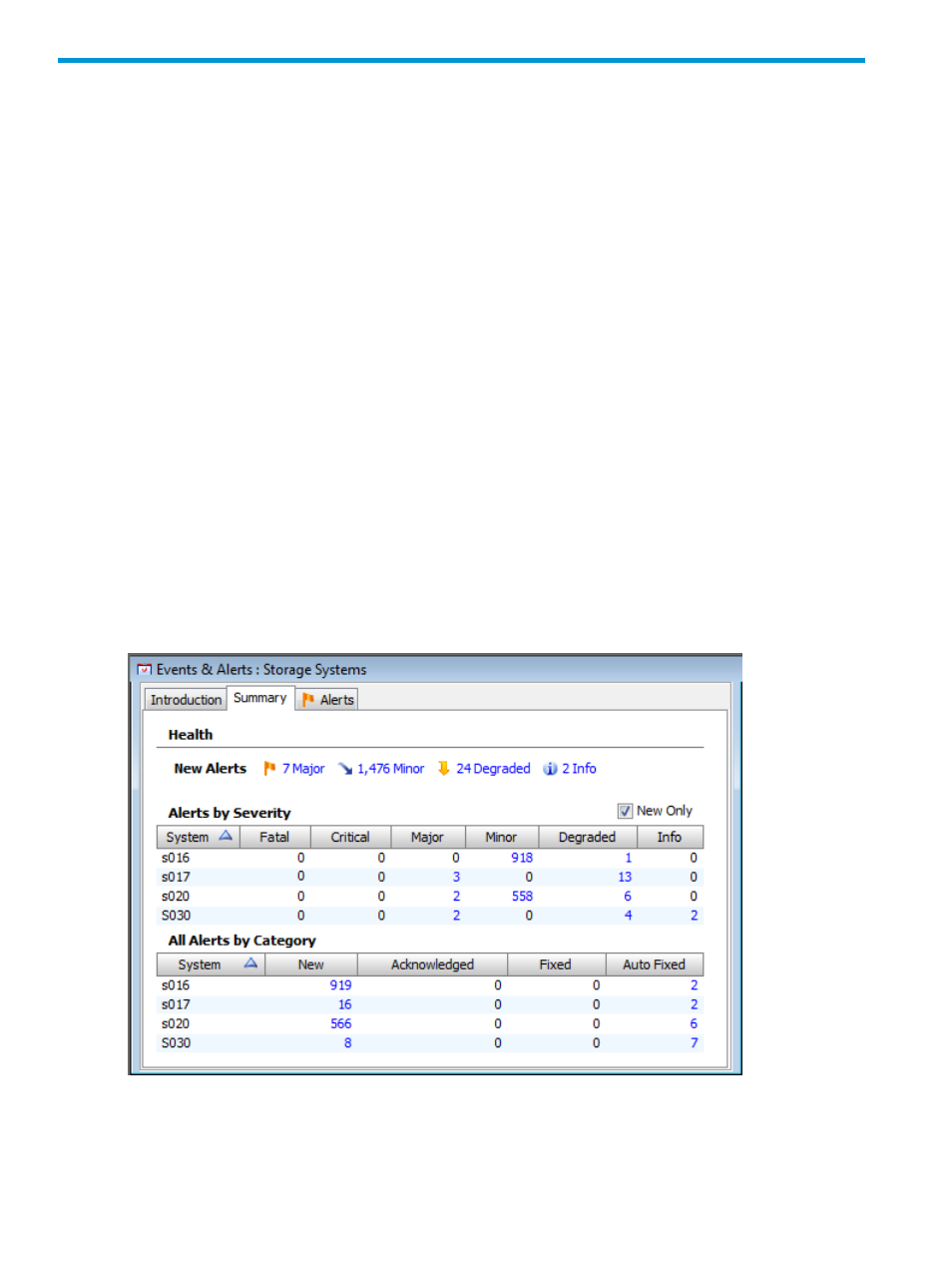Screen dimensions: 952x1268
Task: Click the sort arrow in the All Alerts by Category System header
Action: pos(250,963)
